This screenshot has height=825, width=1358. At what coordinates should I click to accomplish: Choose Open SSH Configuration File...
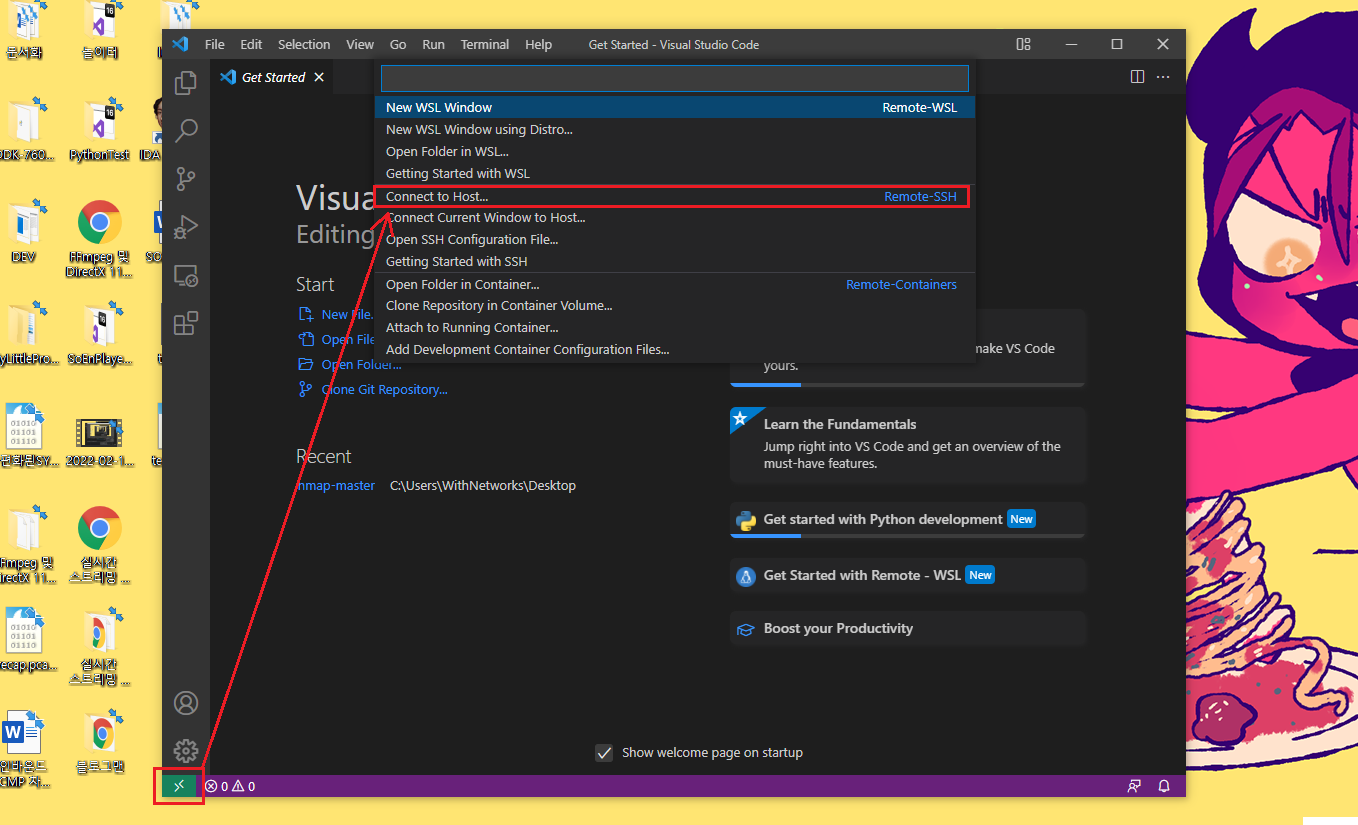pos(675,239)
